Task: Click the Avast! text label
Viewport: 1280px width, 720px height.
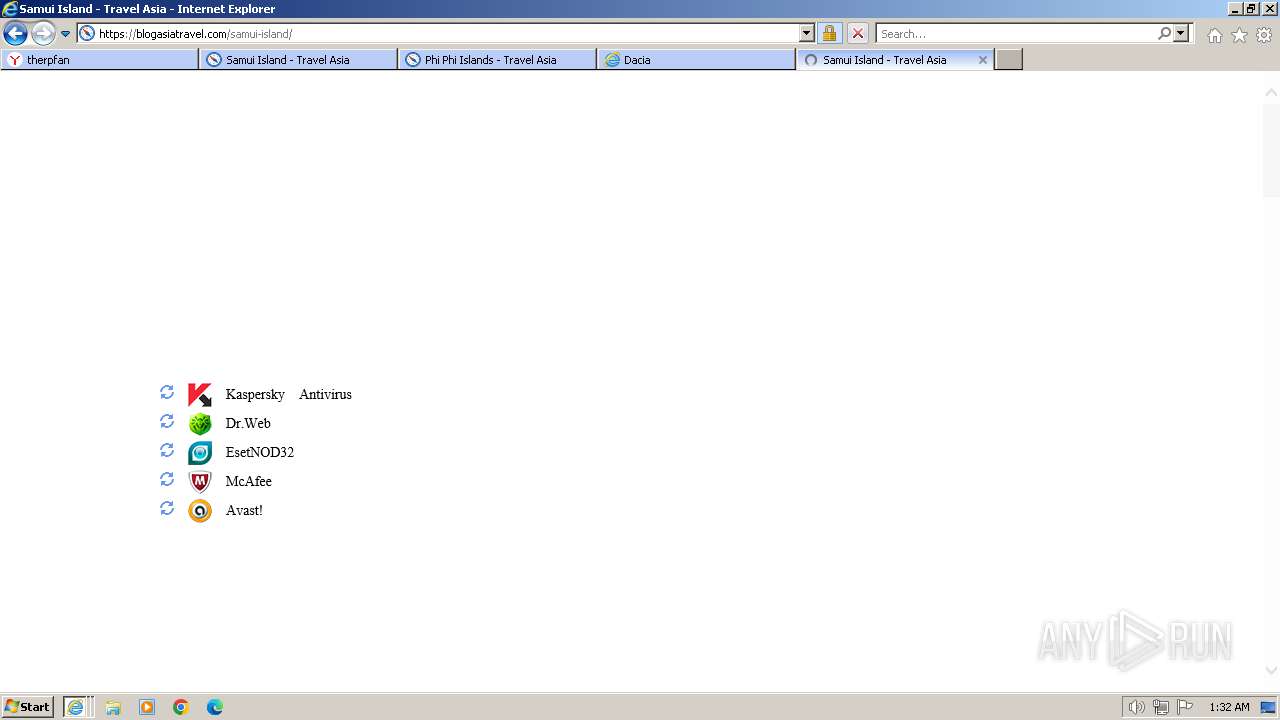Action: point(244,511)
